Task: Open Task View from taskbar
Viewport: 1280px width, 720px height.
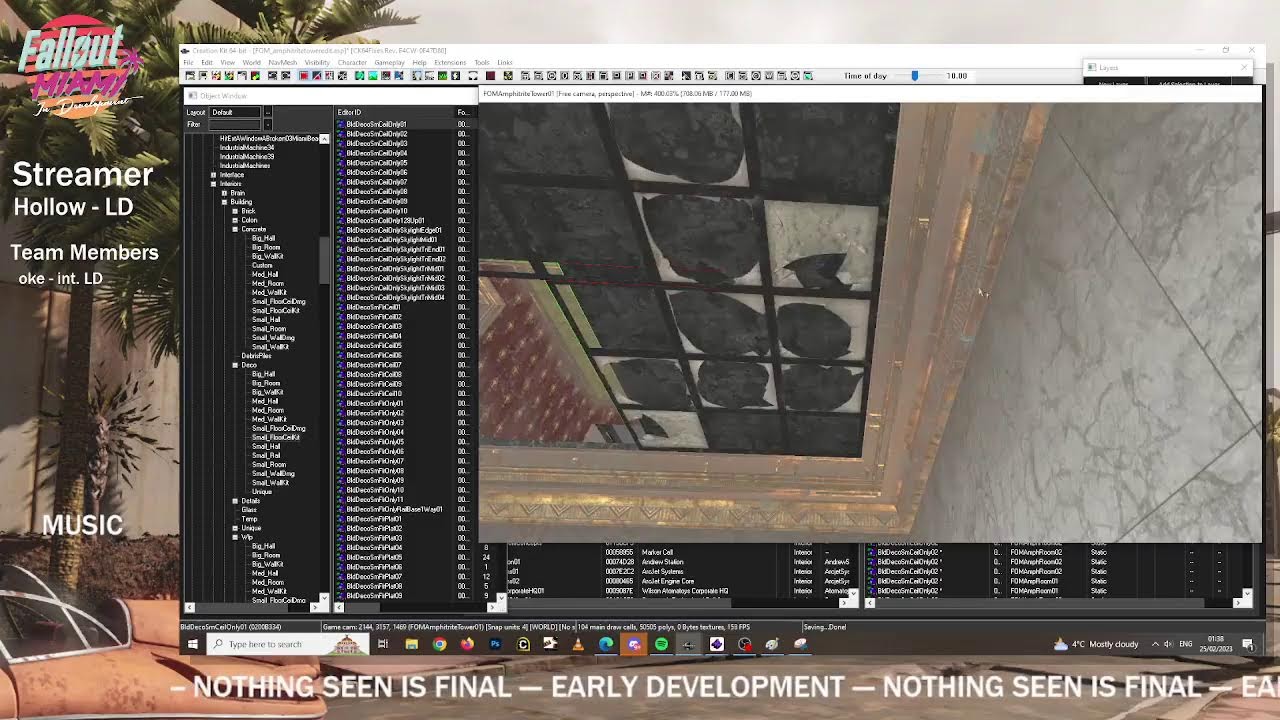Action: point(383,644)
